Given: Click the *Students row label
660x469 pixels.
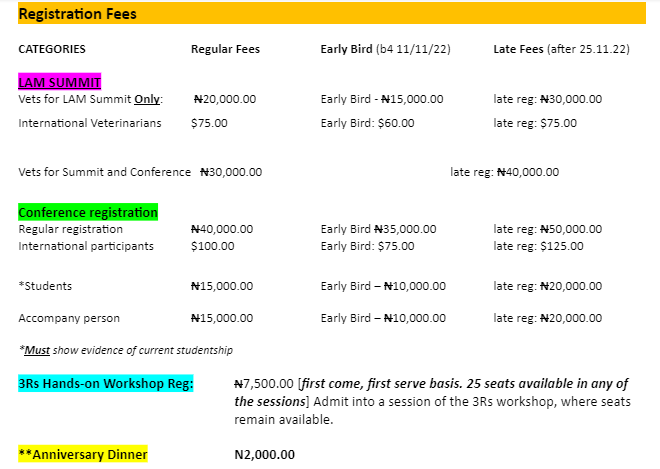Looking at the screenshot, I should point(45,286).
